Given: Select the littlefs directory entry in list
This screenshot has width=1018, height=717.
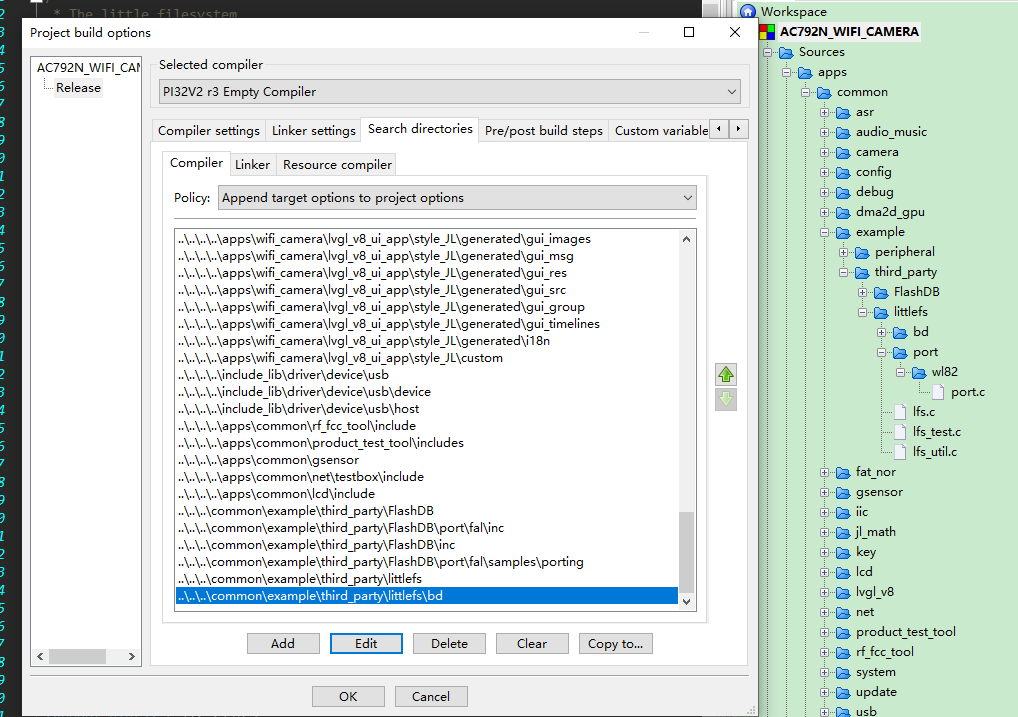Looking at the screenshot, I should (x=427, y=579).
